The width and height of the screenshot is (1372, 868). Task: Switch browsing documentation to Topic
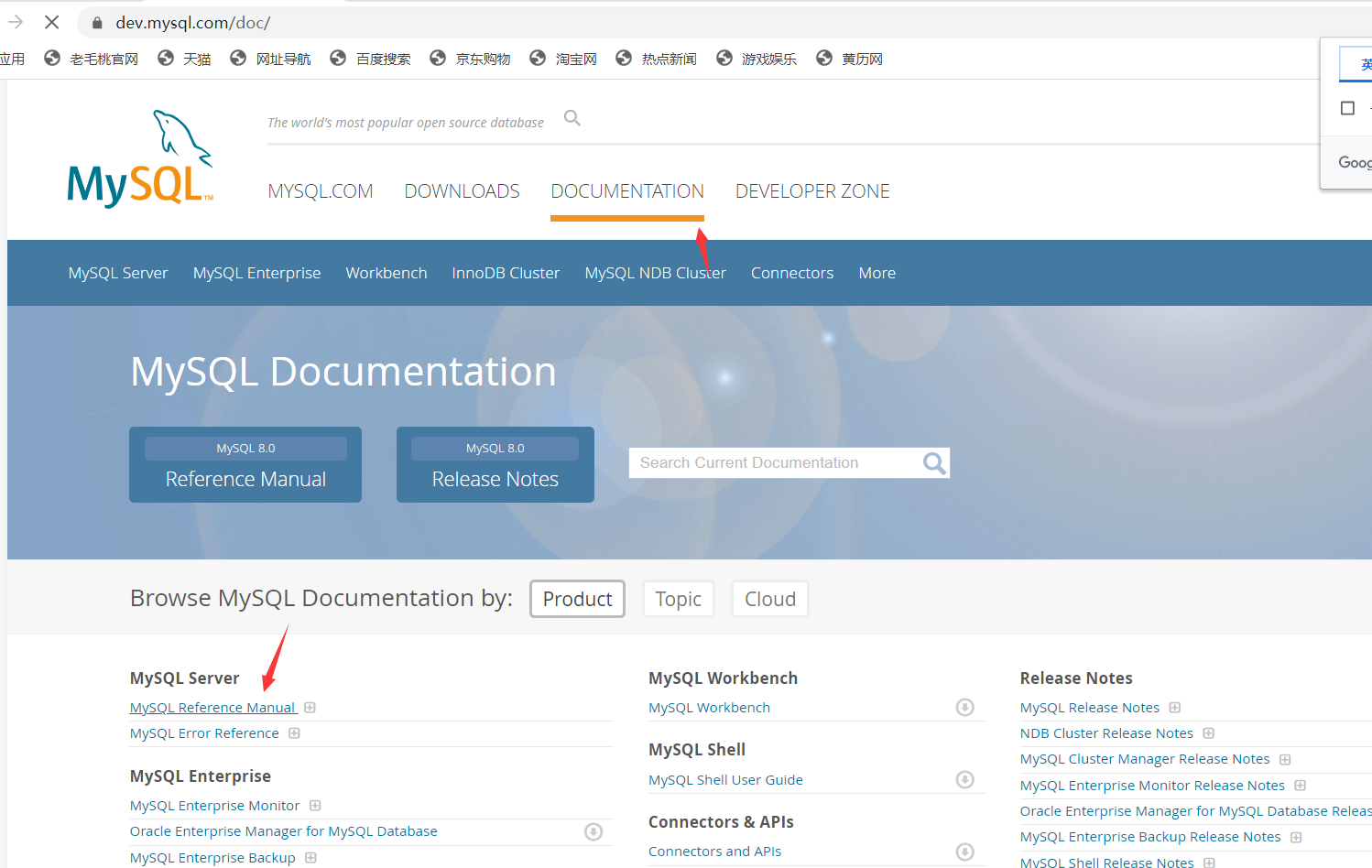click(678, 598)
